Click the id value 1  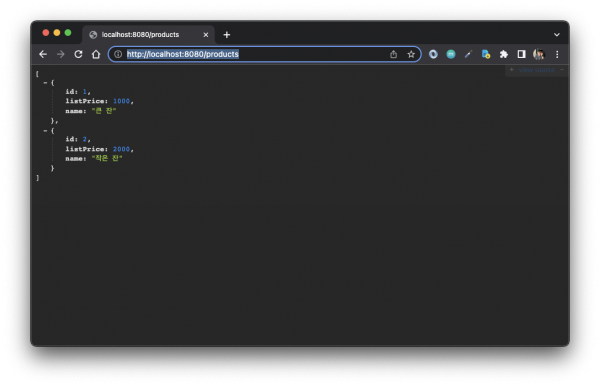[85, 91]
